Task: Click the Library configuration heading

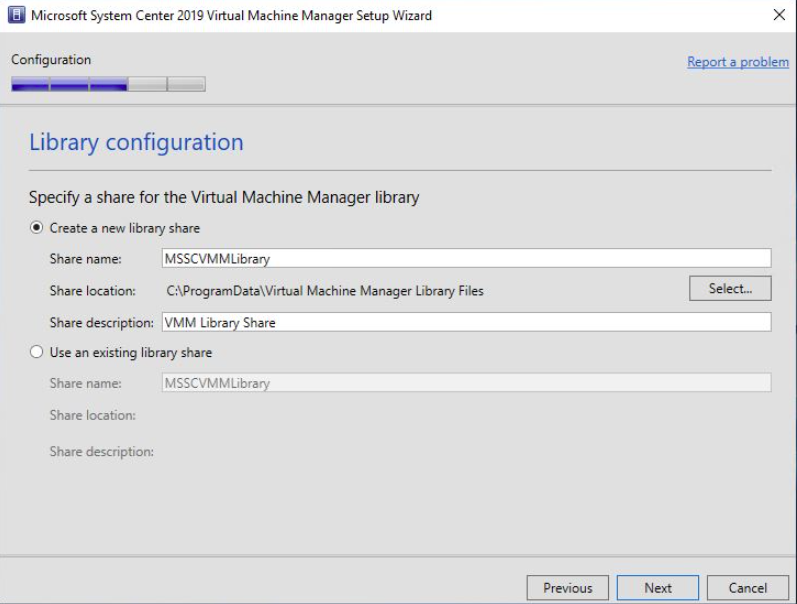Action: pyautogui.click(x=136, y=142)
